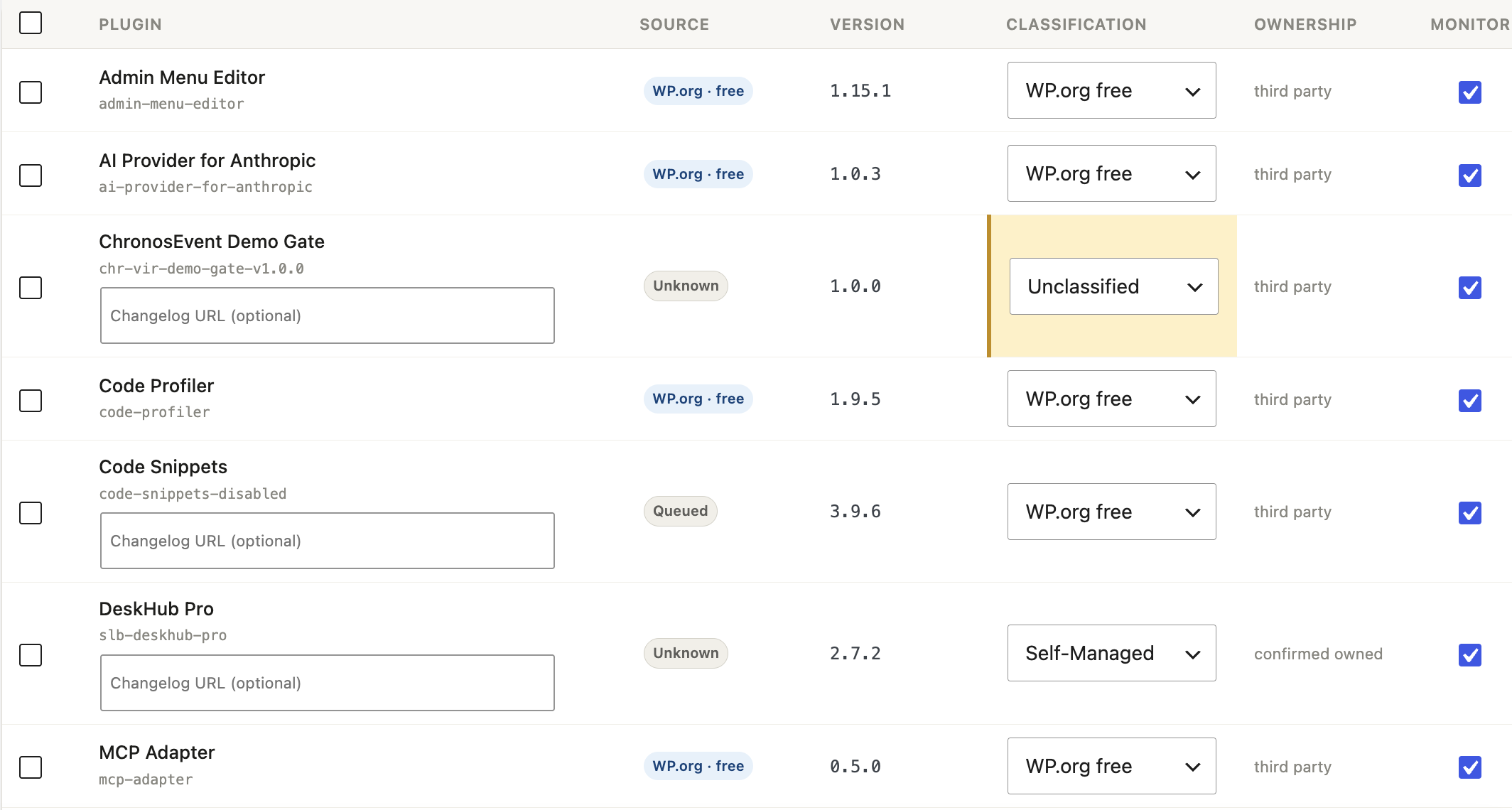Click the Code Profiler plugin name
Screen dimensions: 1512x810
click(156, 386)
